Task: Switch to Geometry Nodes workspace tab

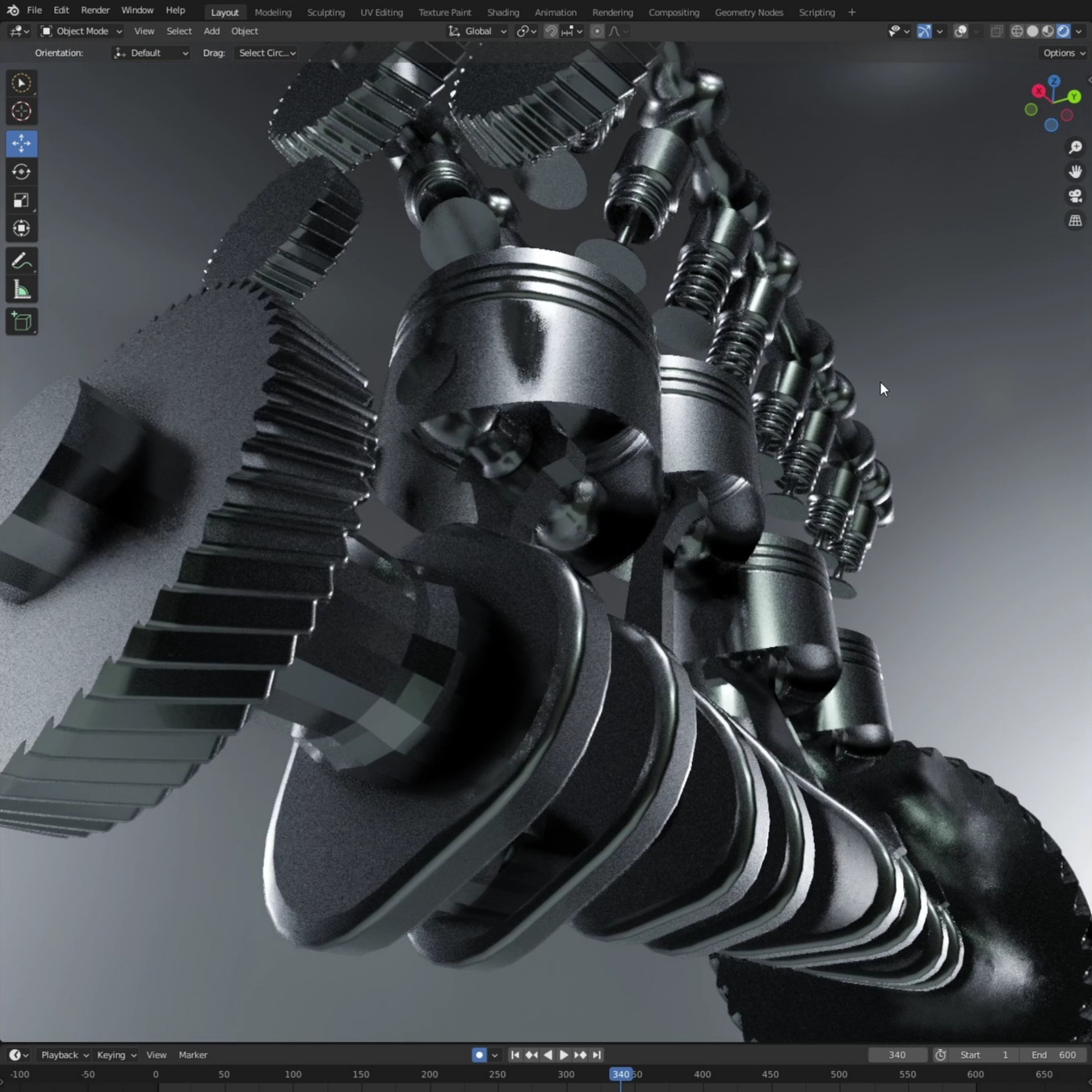Action: [749, 12]
